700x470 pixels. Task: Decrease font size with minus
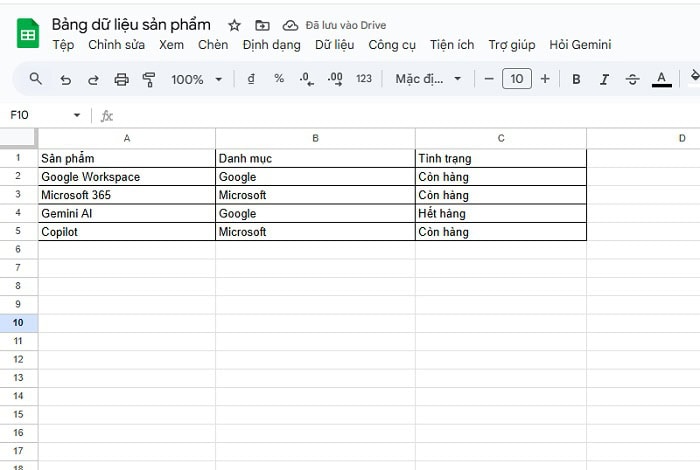click(x=489, y=79)
